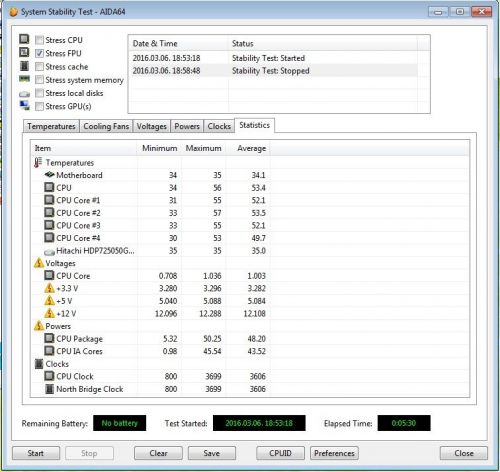Image resolution: width=500 pixels, height=472 pixels.
Task: Click the Elapsed Time 0:05:30 display
Action: 404,423
